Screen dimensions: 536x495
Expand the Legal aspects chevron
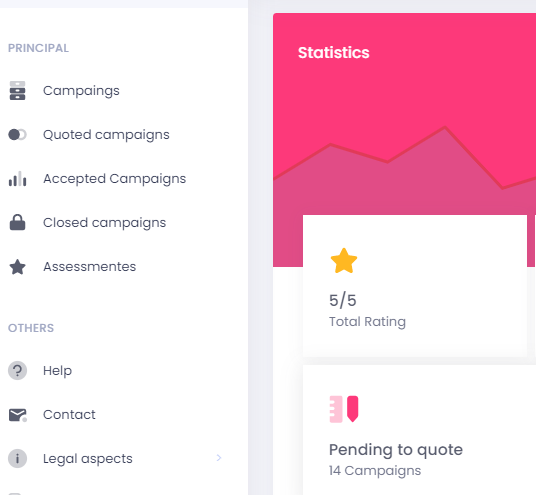coord(219,458)
